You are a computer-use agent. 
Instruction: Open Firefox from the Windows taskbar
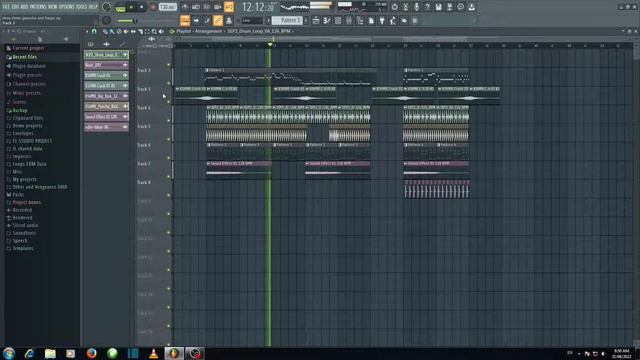coord(91,353)
